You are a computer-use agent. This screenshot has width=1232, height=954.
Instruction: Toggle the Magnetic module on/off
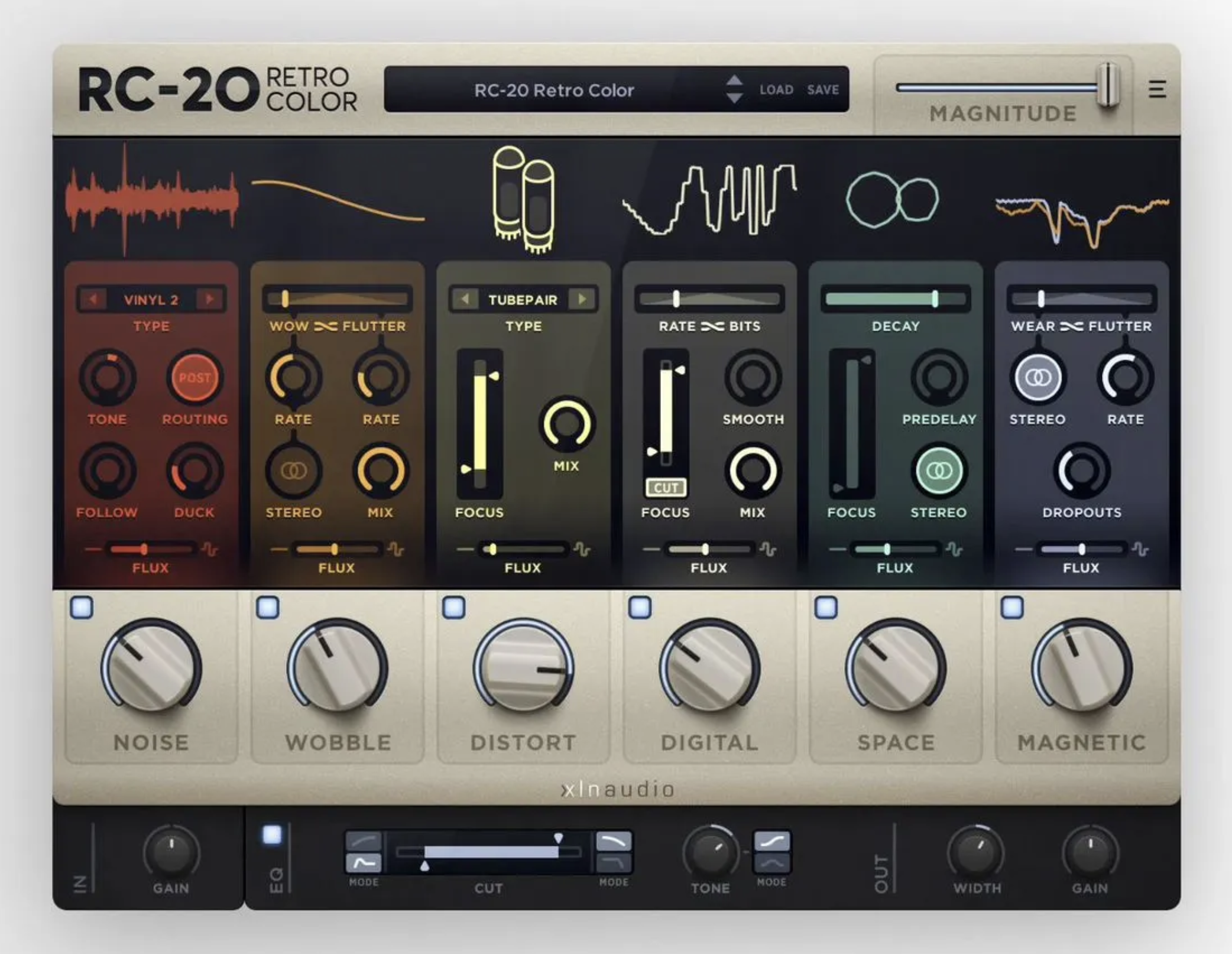[x=1012, y=607]
